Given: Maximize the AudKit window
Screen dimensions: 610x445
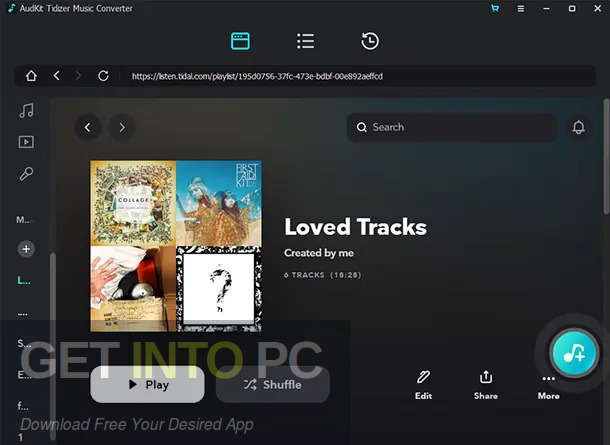Looking at the screenshot, I should [572, 8].
